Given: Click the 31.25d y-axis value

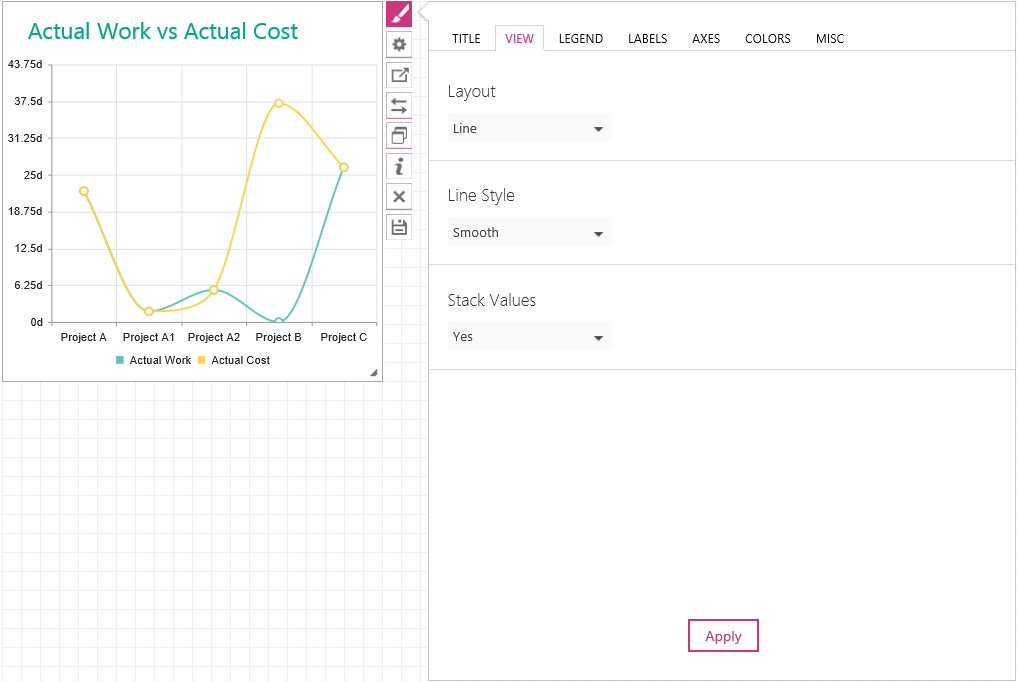Looking at the screenshot, I should (25, 138).
